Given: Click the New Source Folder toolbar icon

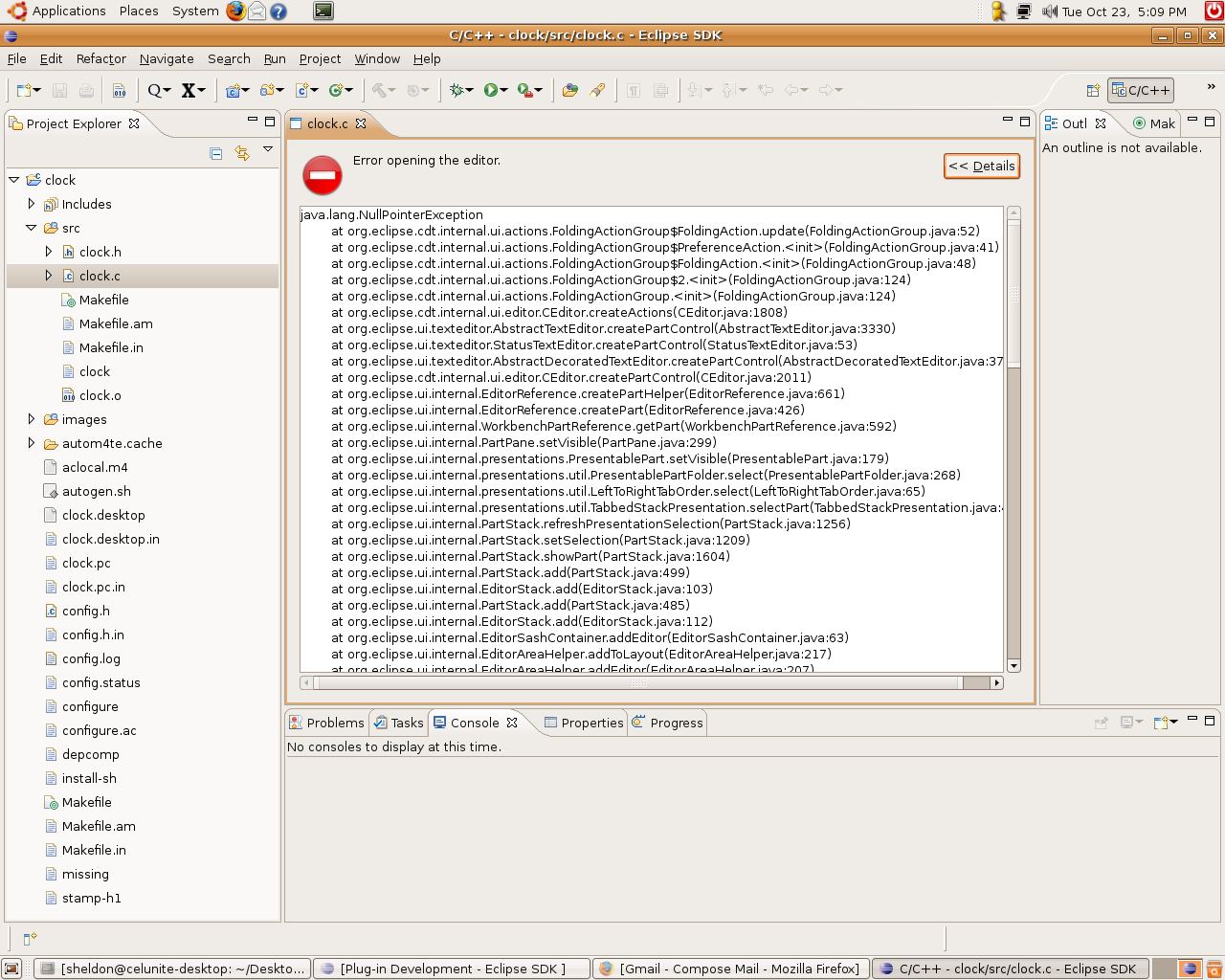Looking at the screenshot, I should click(268, 90).
